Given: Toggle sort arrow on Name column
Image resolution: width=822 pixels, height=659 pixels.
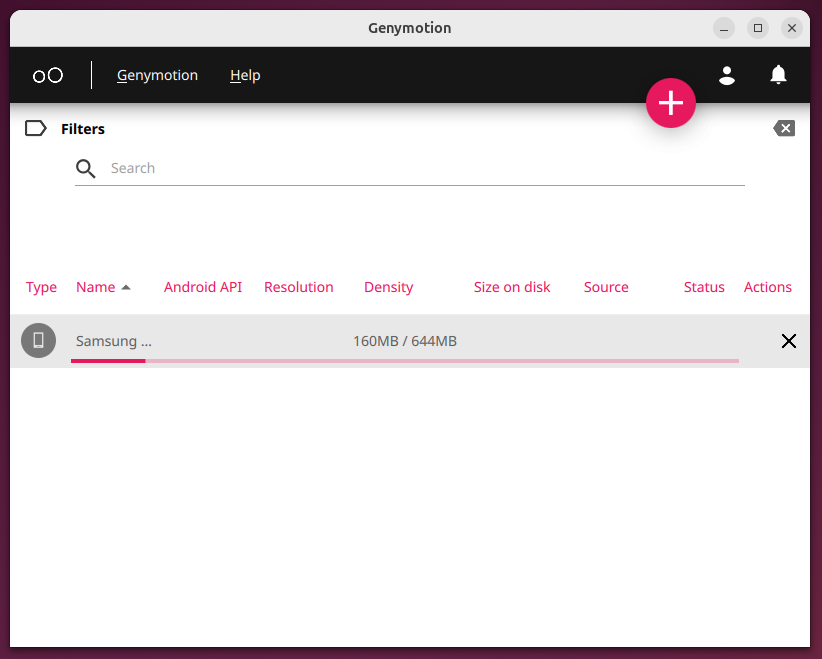Looking at the screenshot, I should (126, 288).
